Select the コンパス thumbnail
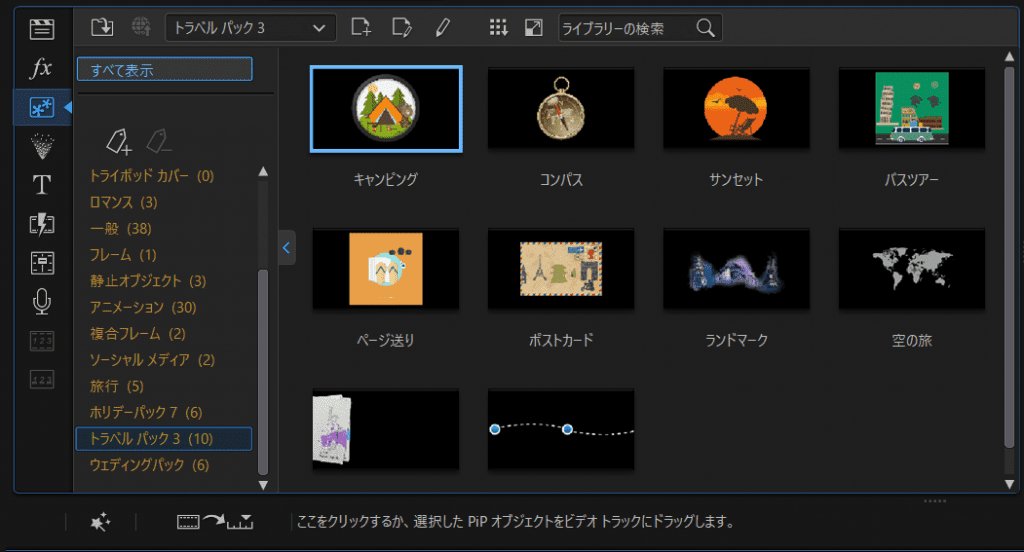1024x552 pixels. point(561,109)
